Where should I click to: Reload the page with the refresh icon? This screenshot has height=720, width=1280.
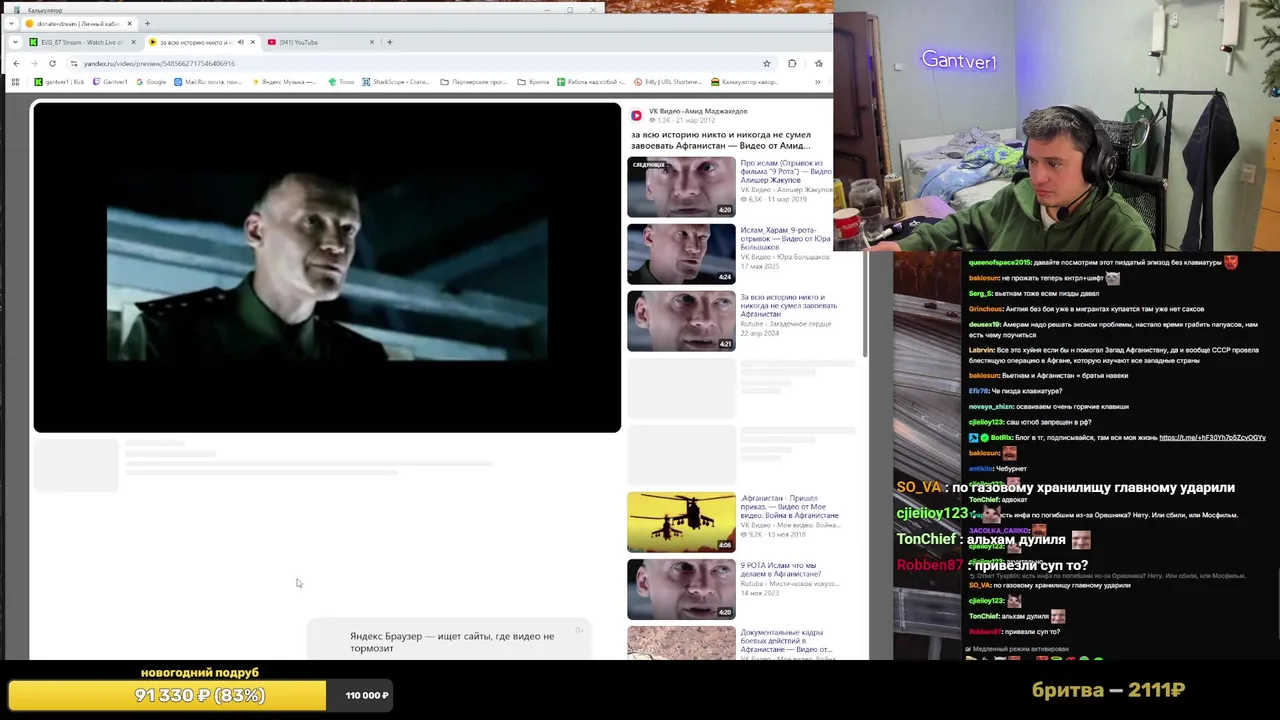pyautogui.click(x=52, y=63)
